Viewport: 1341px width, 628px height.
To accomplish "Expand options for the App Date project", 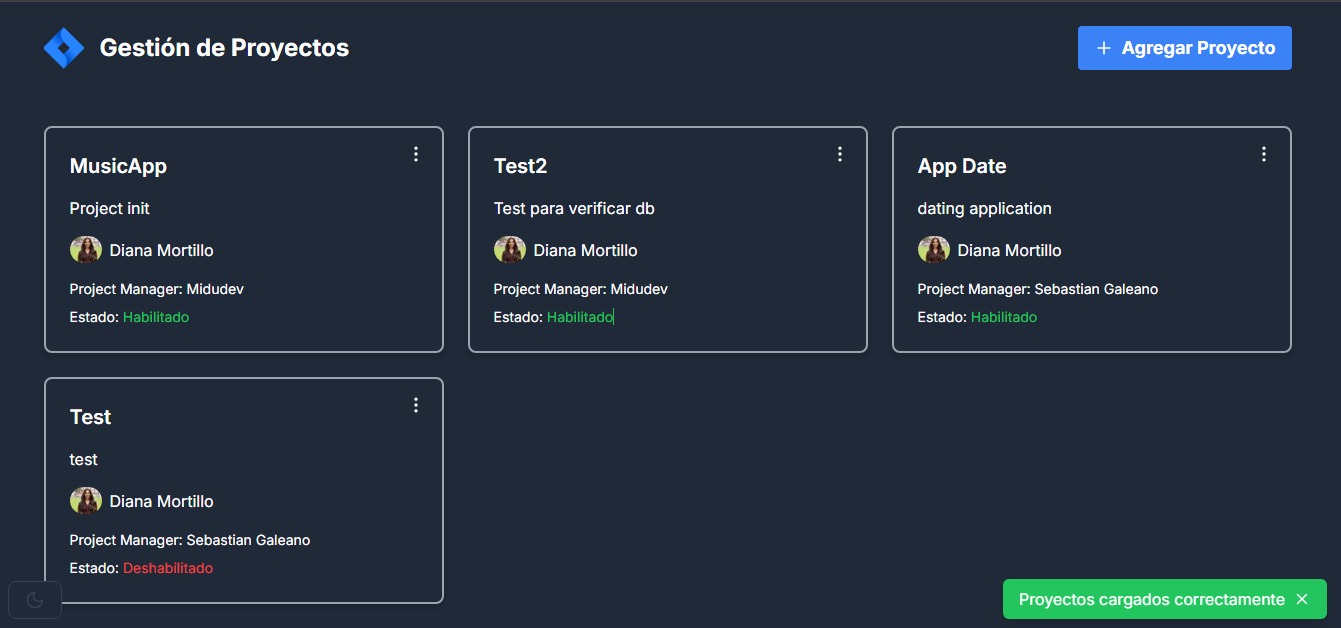I will click(x=1263, y=154).
